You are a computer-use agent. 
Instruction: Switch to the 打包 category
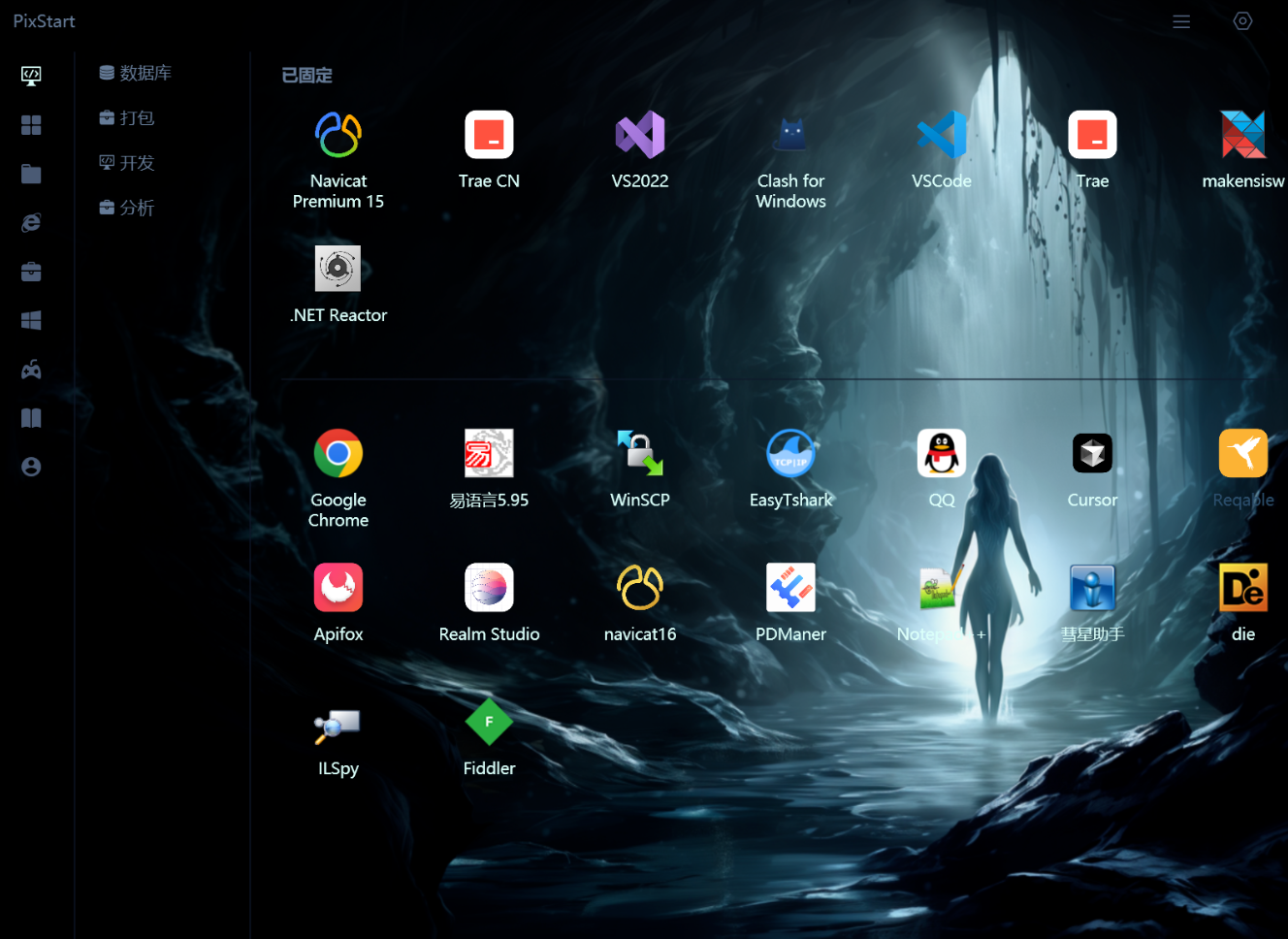(127, 117)
